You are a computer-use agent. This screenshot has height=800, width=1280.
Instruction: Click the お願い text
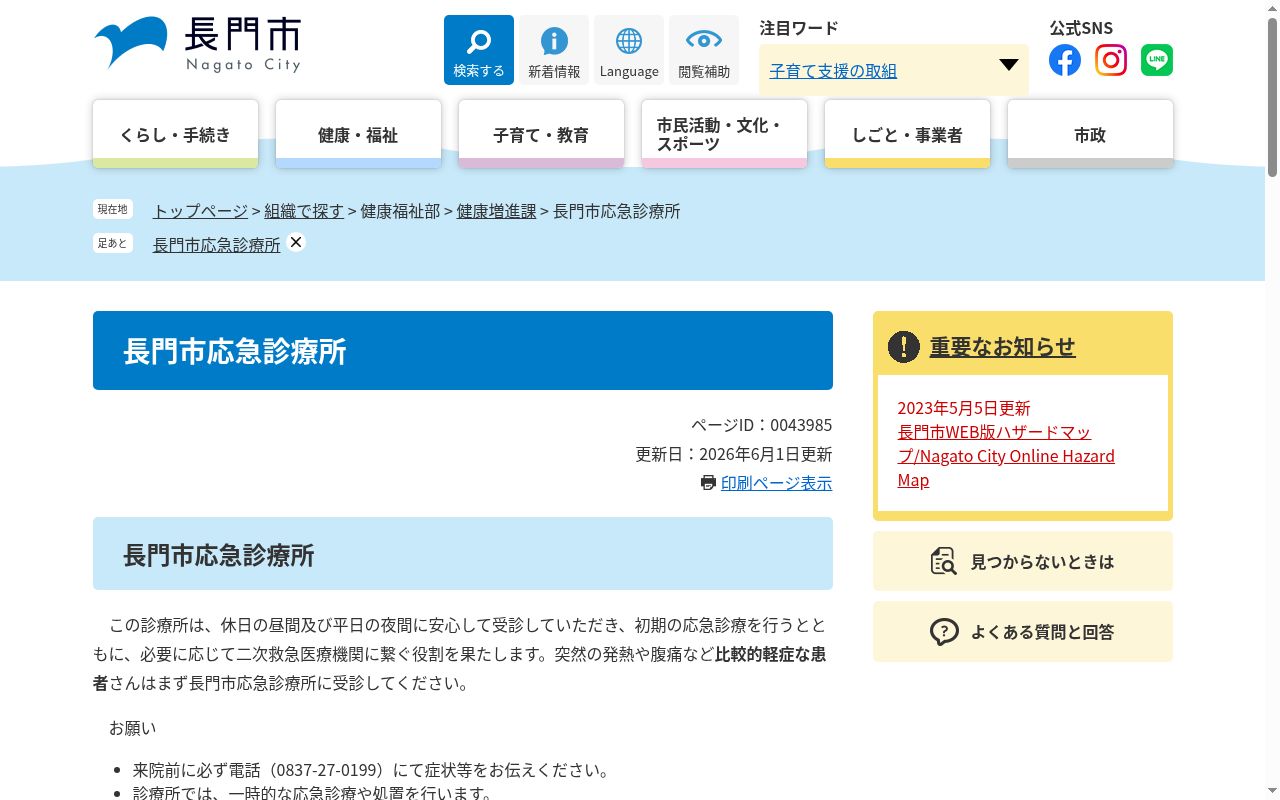(x=133, y=728)
